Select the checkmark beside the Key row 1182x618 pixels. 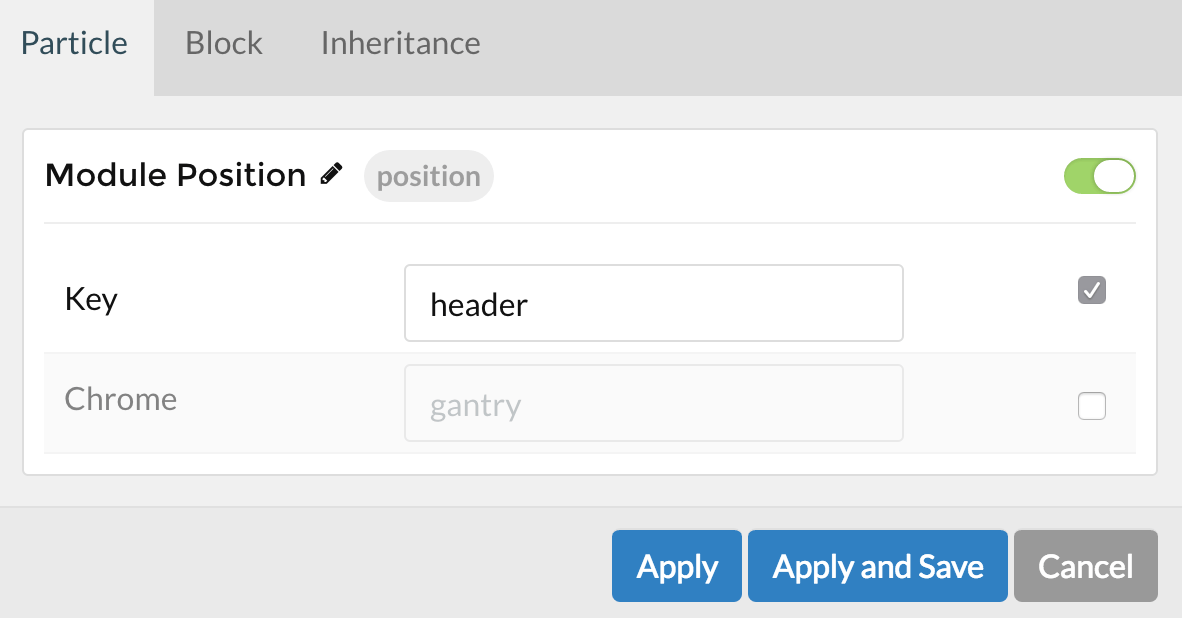point(1092,290)
